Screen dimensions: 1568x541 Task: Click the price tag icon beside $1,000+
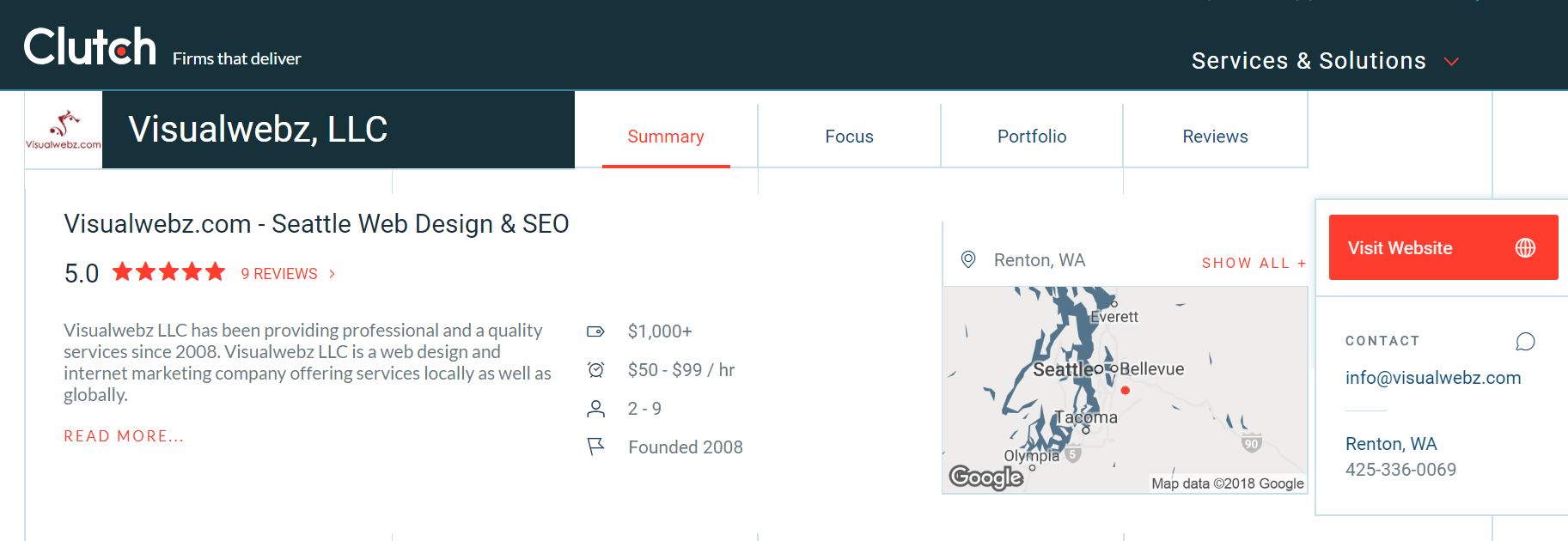[595, 331]
